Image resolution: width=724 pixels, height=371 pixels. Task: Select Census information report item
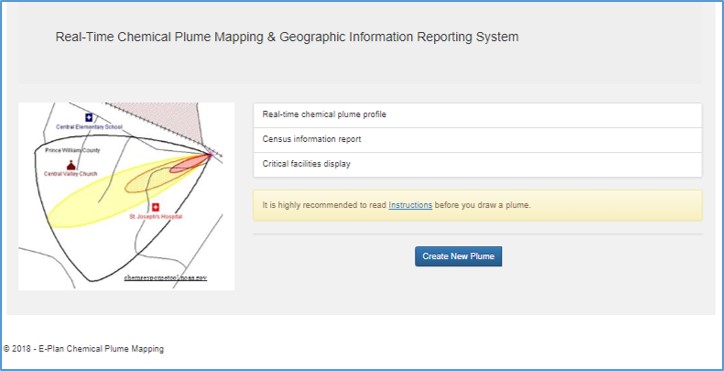pos(477,140)
